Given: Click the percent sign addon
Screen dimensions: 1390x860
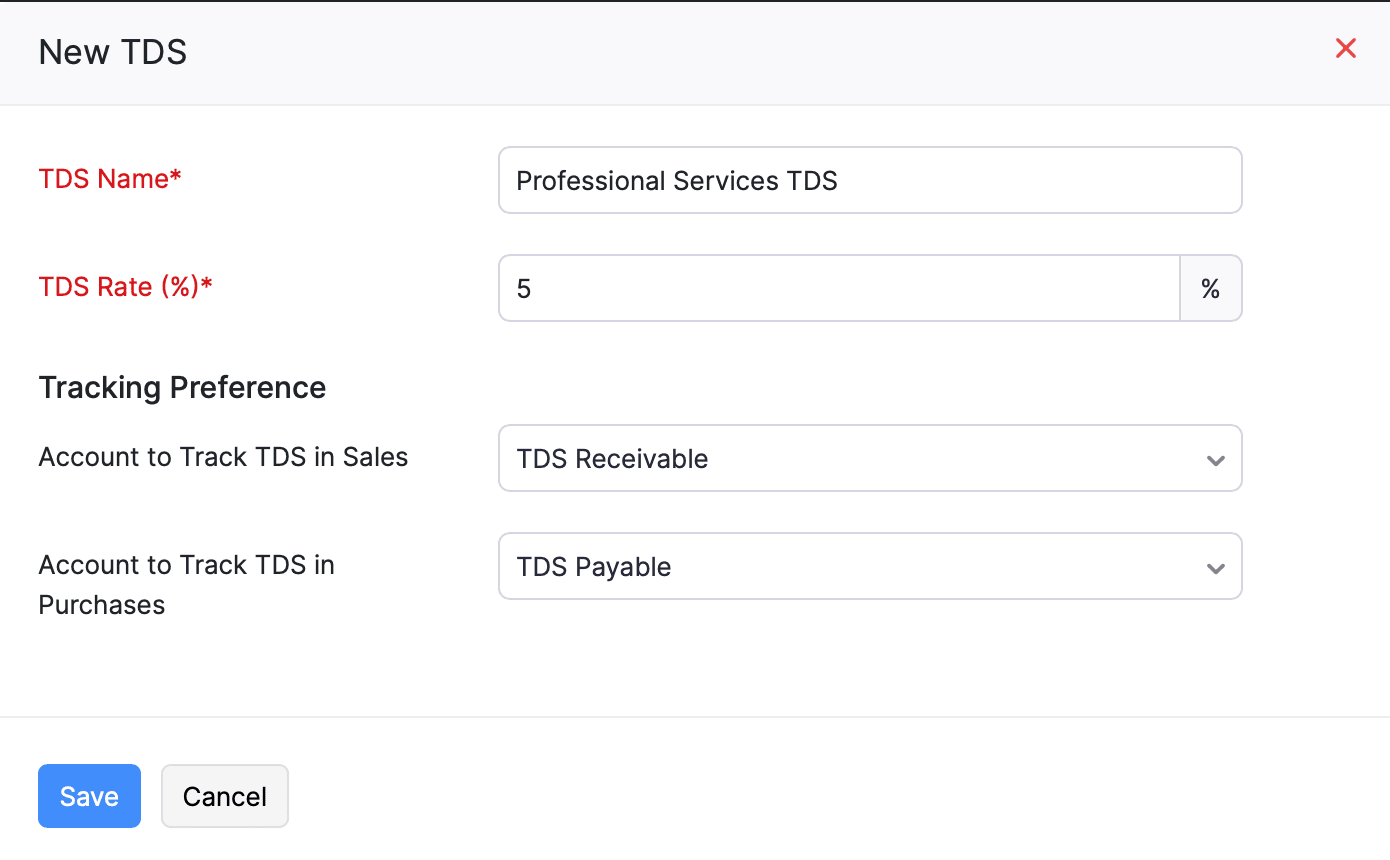Looking at the screenshot, I should coord(1211,288).
